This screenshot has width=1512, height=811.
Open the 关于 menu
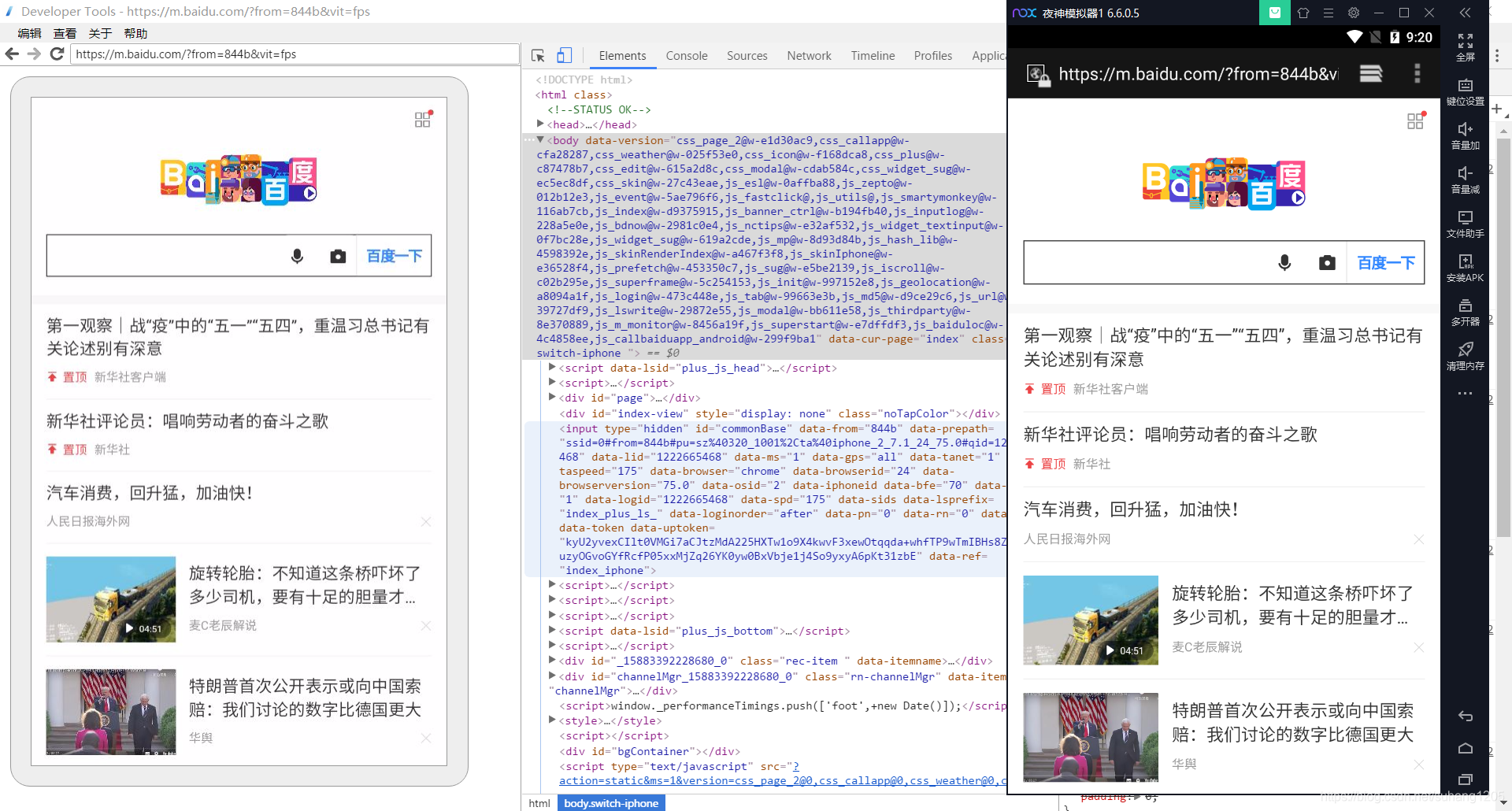100,33
